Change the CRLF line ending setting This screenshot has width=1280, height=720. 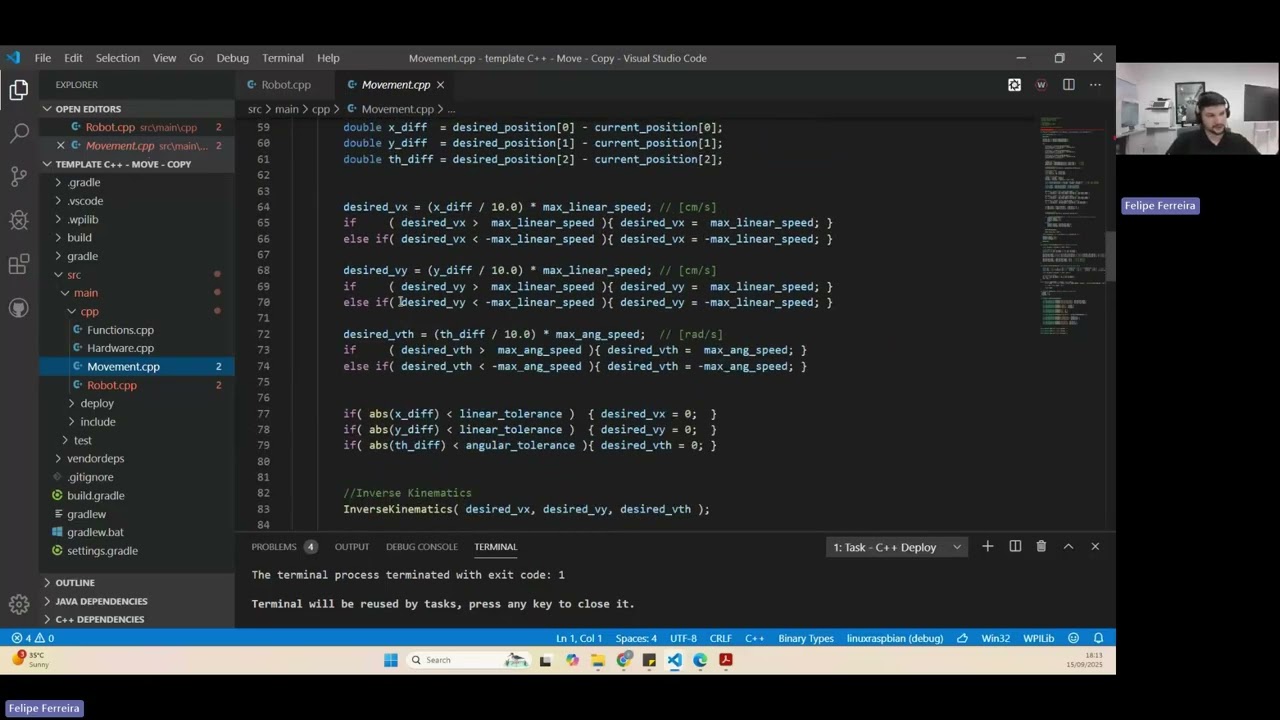pyautogui.click(x=720, y=638)
